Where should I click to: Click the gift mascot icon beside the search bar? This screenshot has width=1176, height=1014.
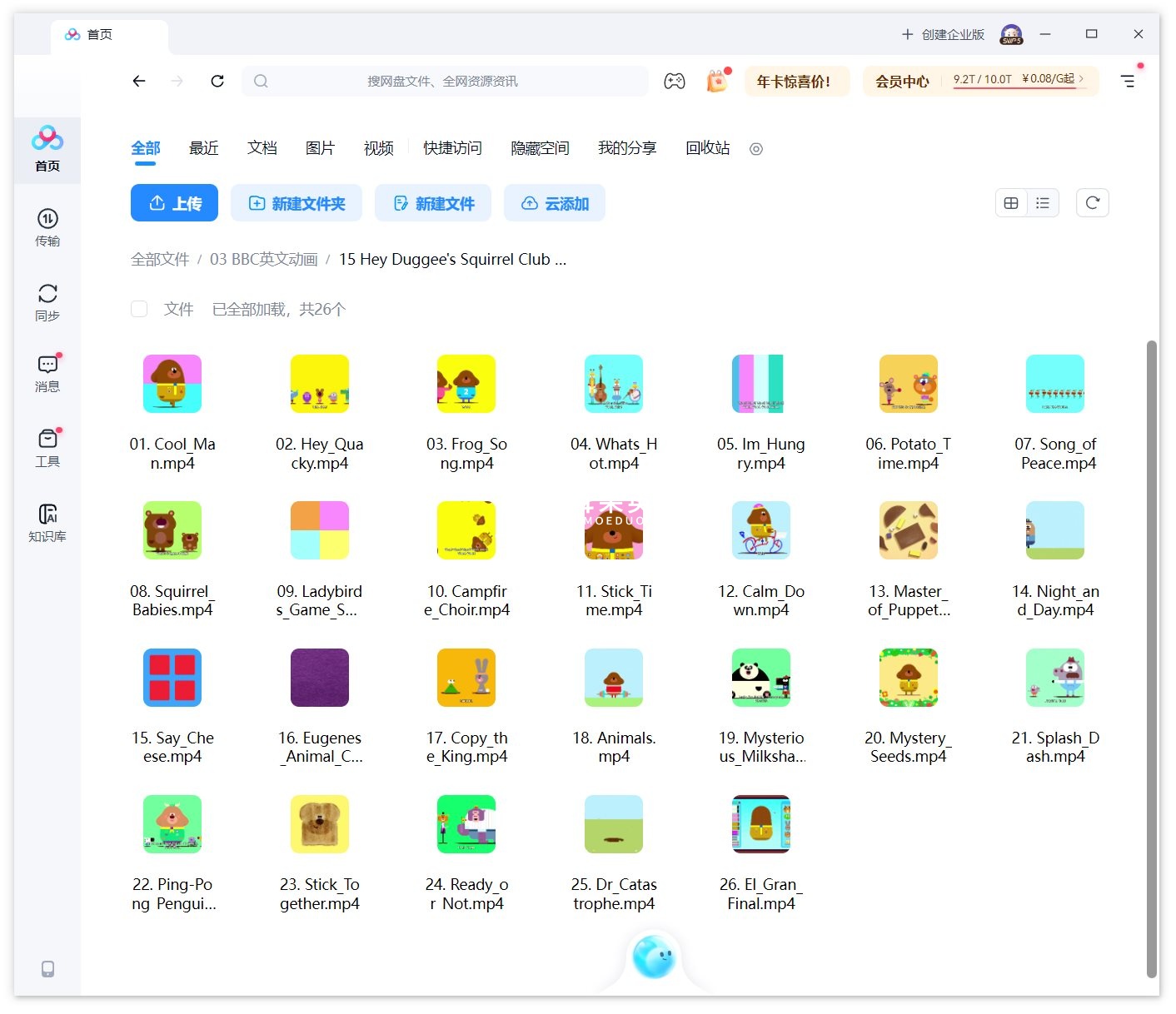click(x=715, y=81)
